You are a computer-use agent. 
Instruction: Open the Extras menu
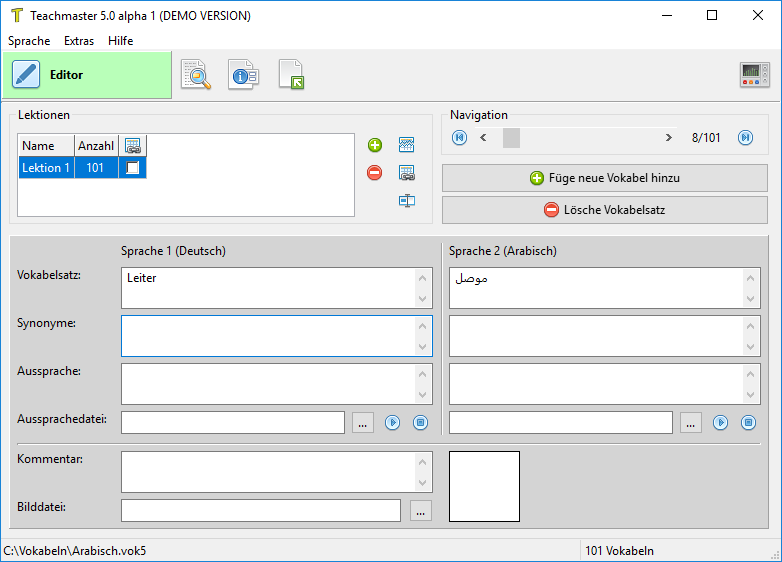pos(79,41)
